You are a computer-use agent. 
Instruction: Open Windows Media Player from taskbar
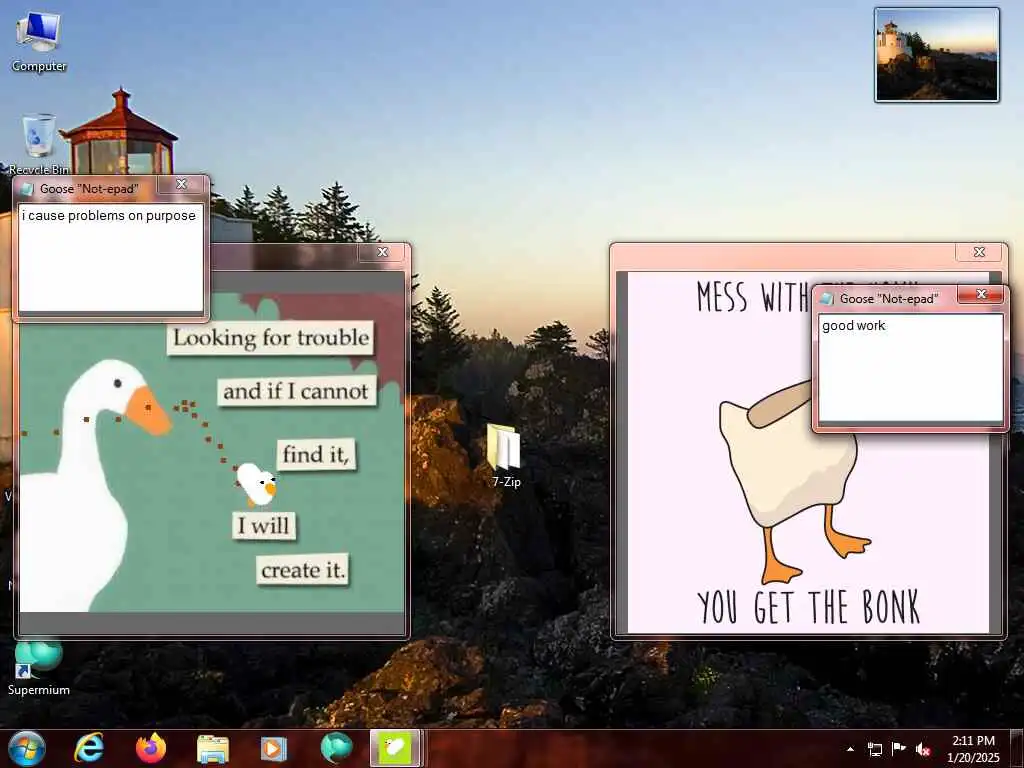click(x=274, y=749)
